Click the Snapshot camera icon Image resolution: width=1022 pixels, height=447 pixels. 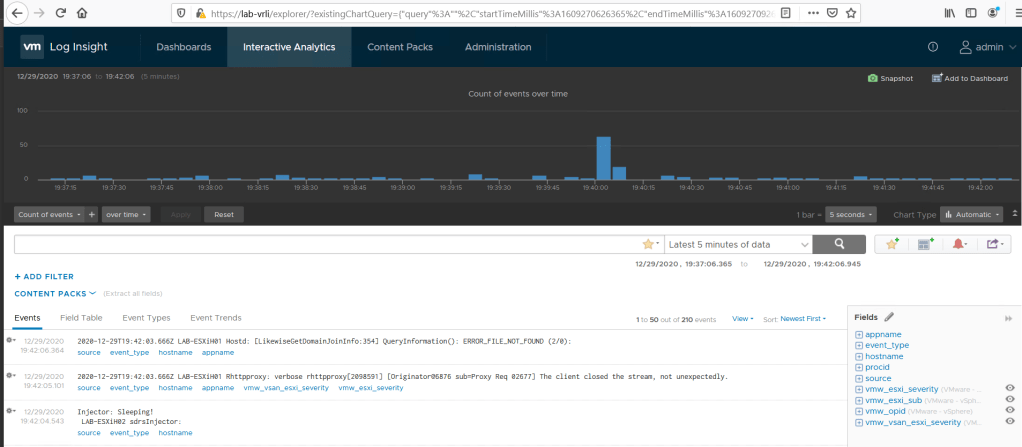[872, 78]
